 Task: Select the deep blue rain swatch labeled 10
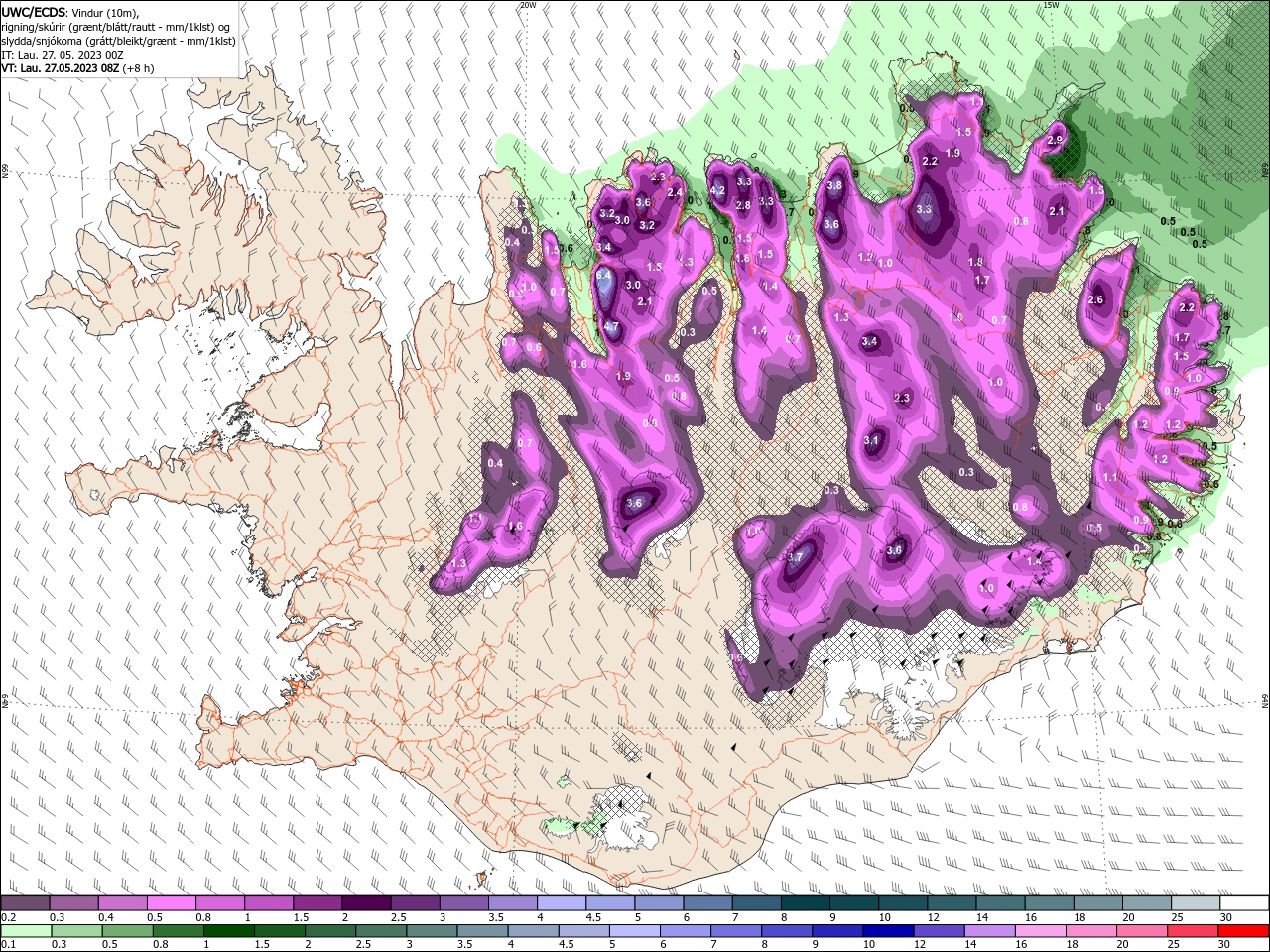point(889,931)
